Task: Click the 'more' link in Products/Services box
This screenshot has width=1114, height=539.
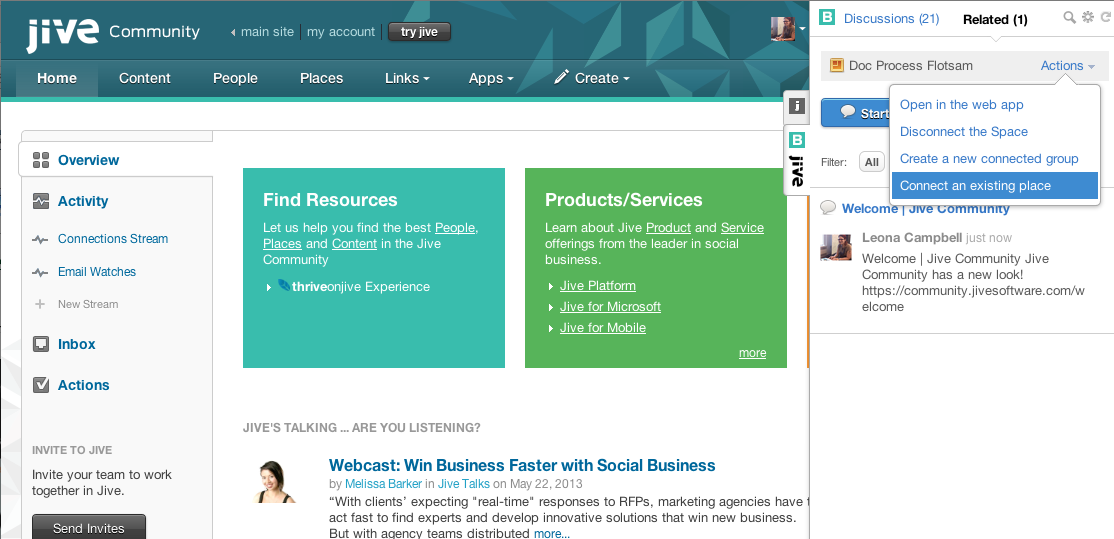Action: point(752,353)
